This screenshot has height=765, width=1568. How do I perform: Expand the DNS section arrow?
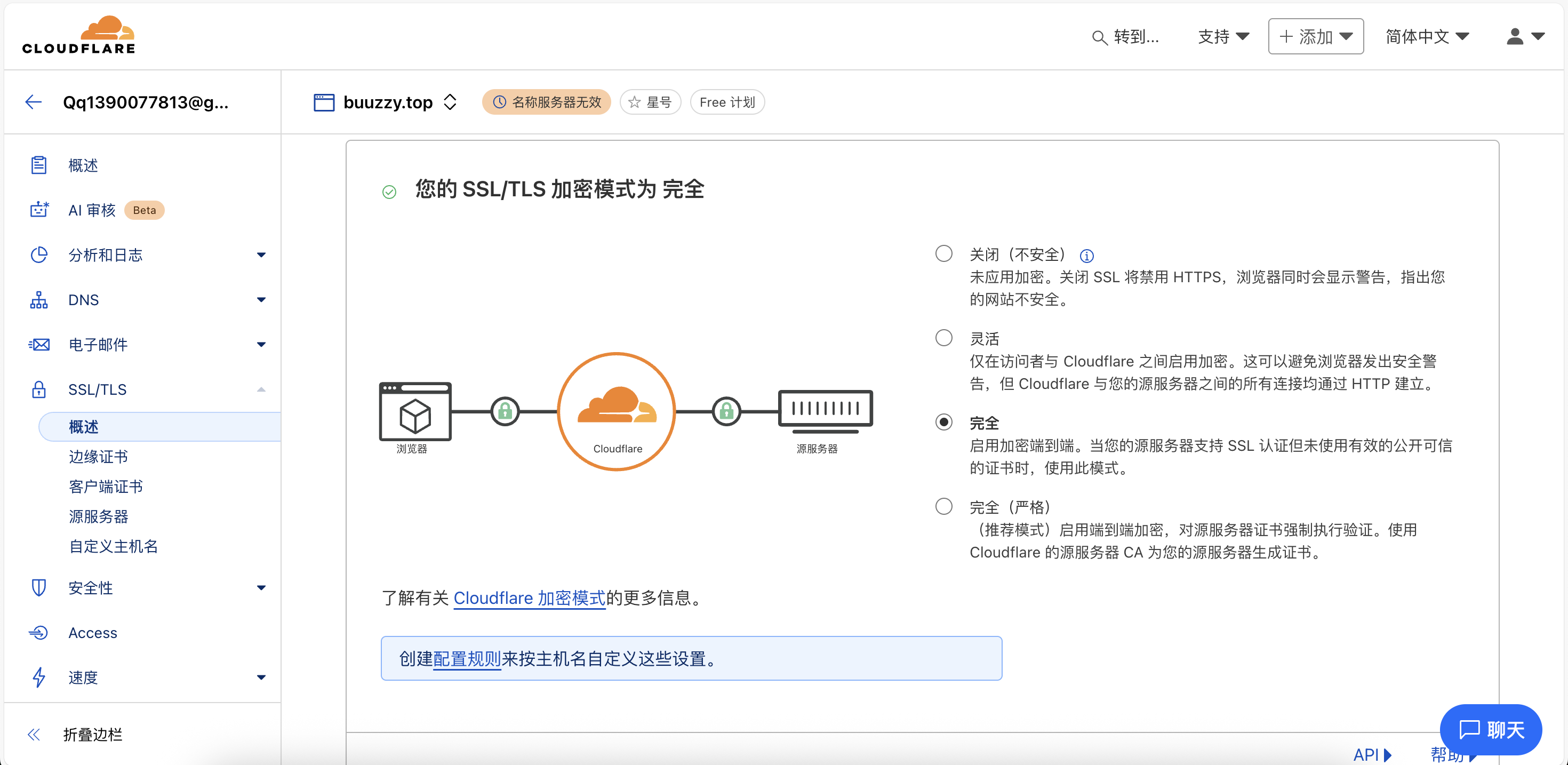click(261, 300)
